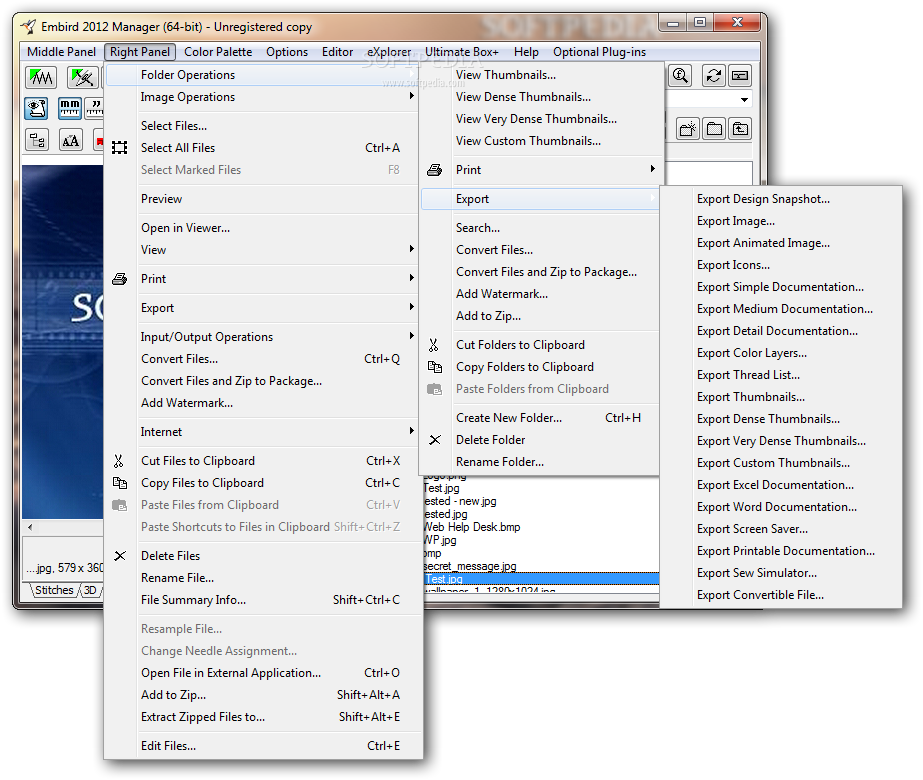Viewport: 923px width, 780px height.
Task: Click the scissors icon for Cut Files
Action: click(119, 461)
